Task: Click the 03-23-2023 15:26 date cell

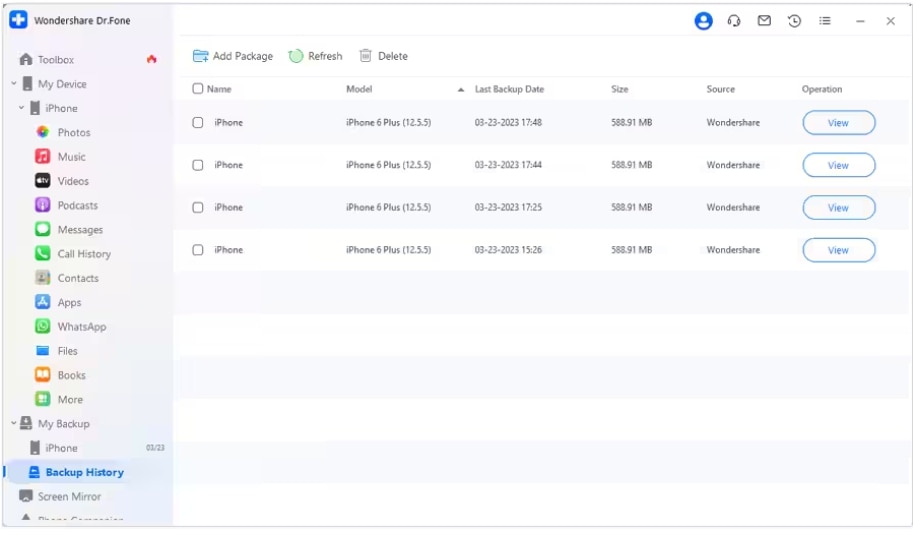Action: [x=508, y=250]
